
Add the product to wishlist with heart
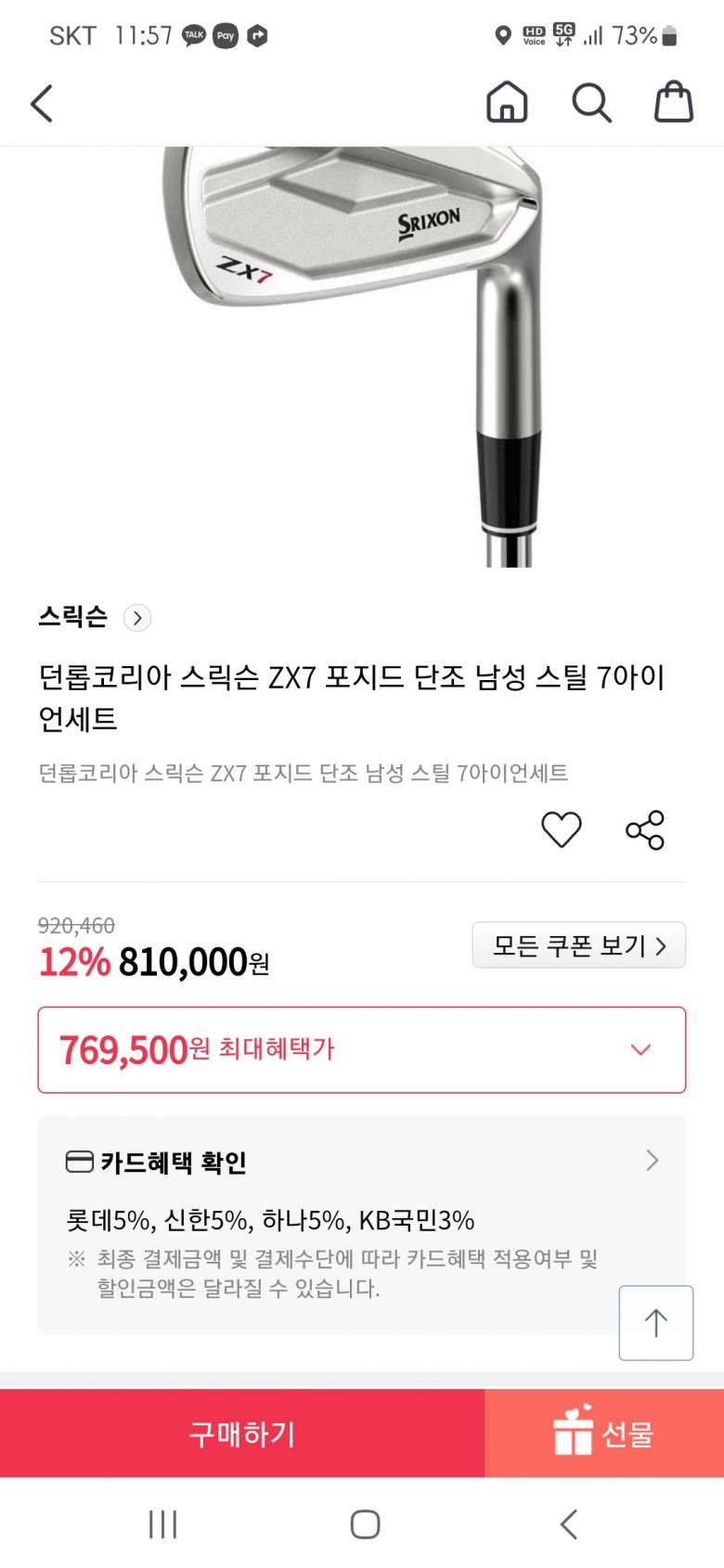[x=562, y=829]
